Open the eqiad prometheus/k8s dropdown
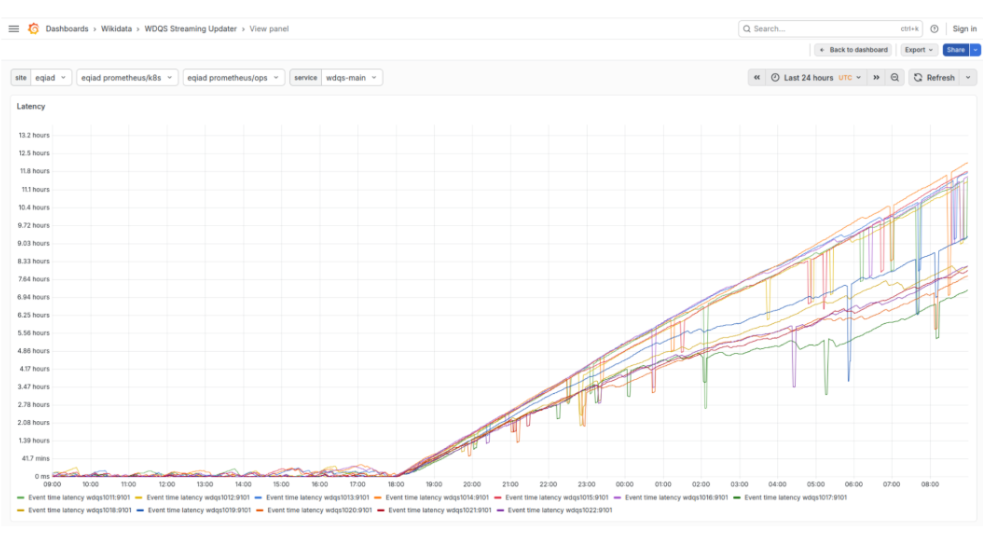Screen dimensions: 996x535 click(126, 78)
